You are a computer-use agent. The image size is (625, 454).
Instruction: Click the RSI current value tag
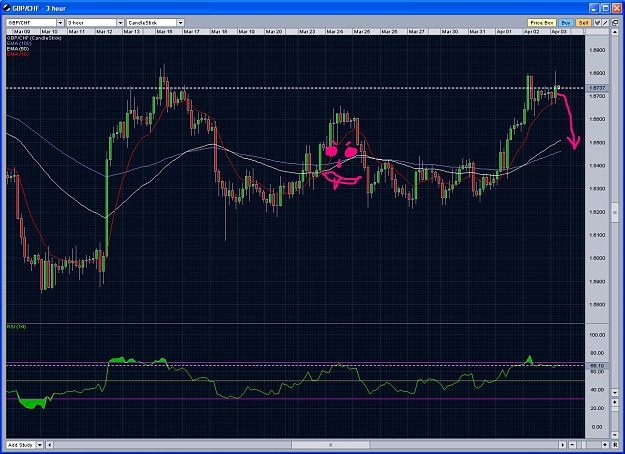[597, 366]
